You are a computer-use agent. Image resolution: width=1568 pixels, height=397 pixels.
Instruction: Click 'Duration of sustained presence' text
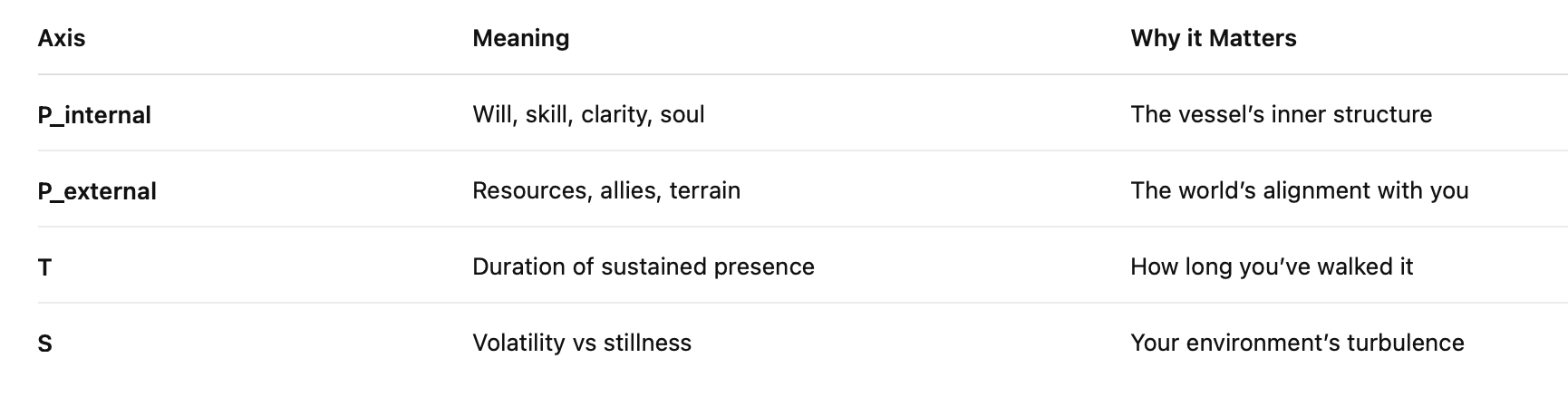[643, 266]
